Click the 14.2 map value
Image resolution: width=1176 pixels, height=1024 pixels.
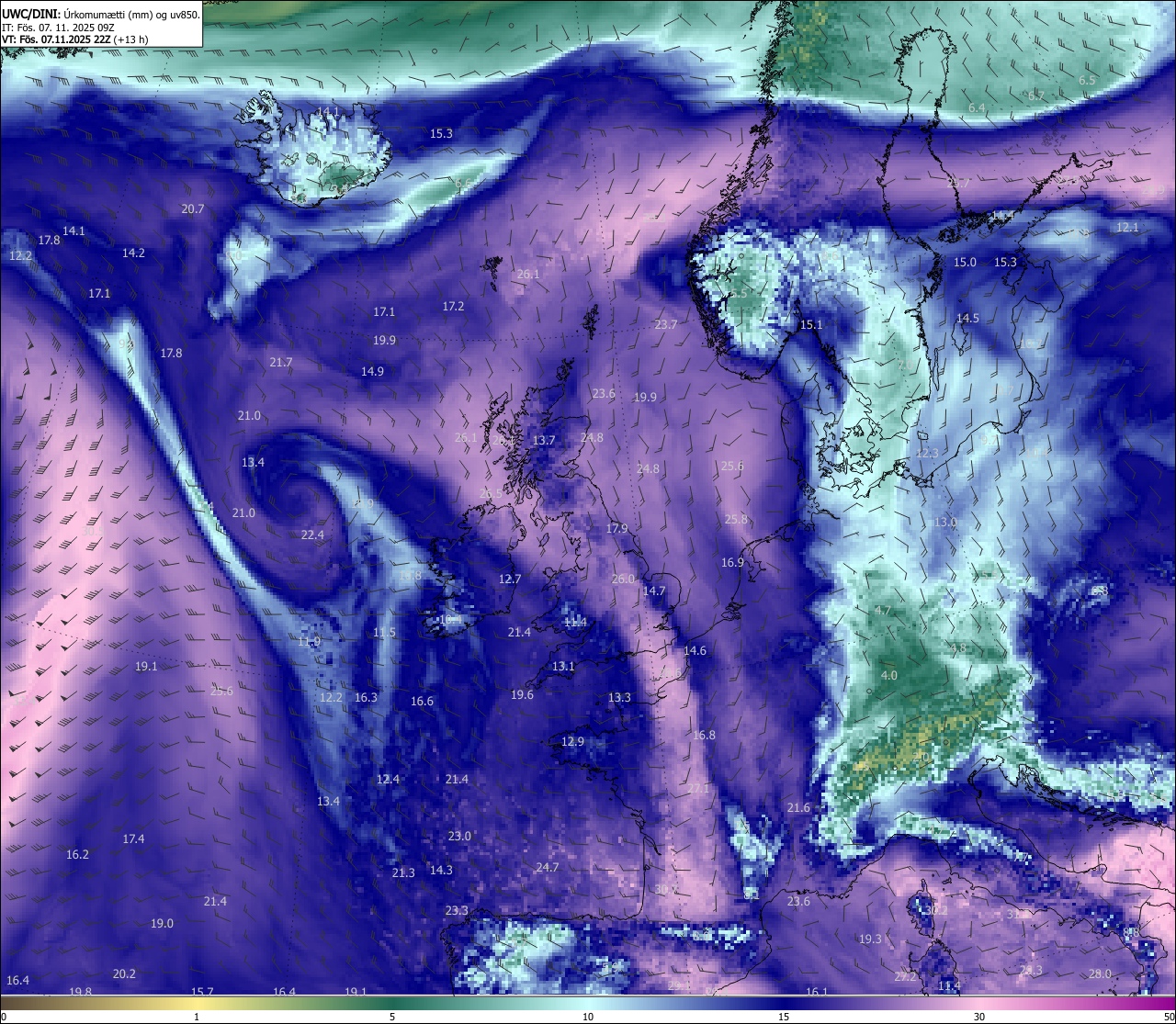[x=133, y=253]
